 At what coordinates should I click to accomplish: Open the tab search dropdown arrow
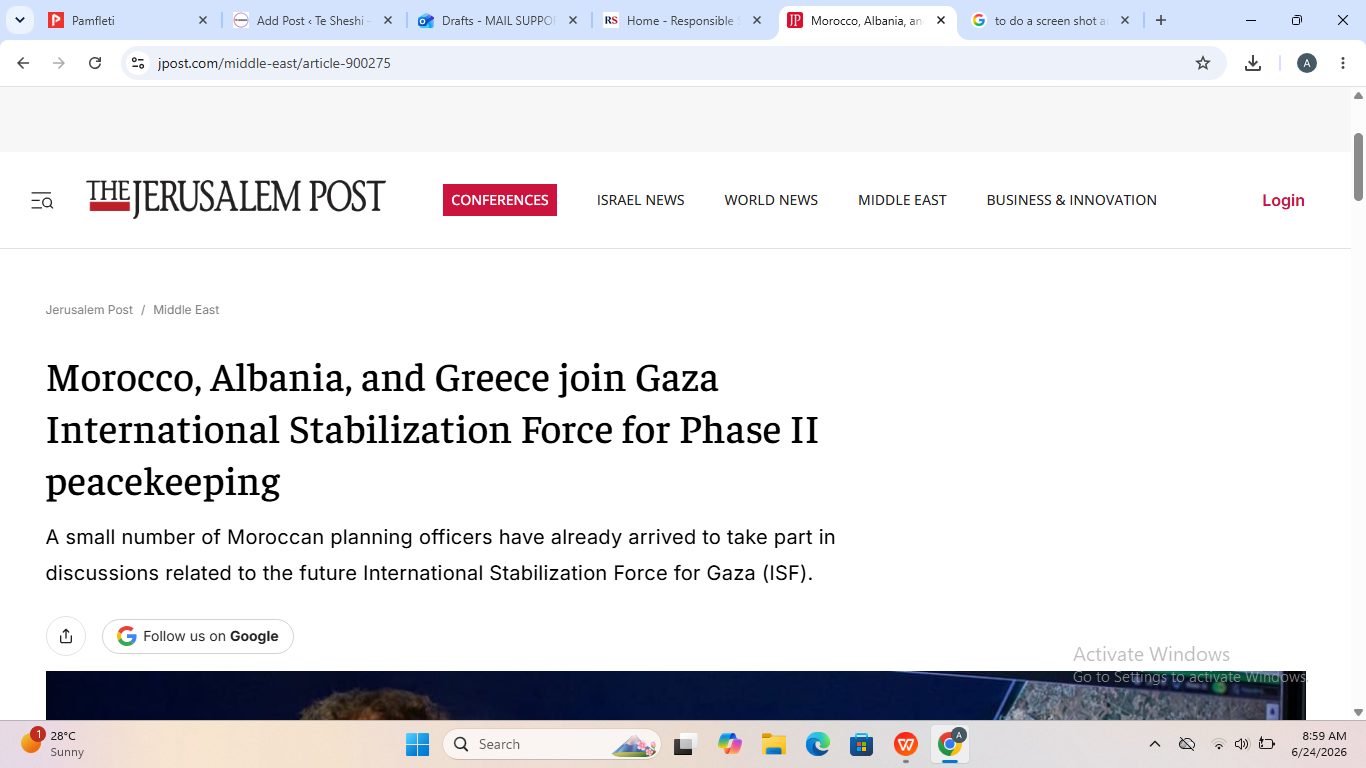[x=20, y=20]
